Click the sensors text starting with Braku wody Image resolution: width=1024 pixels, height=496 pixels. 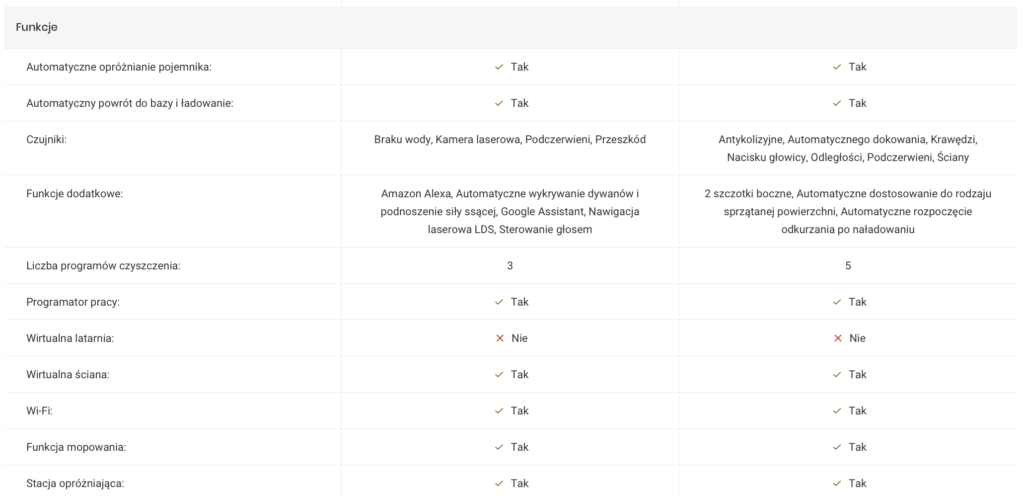pos(510,139)
